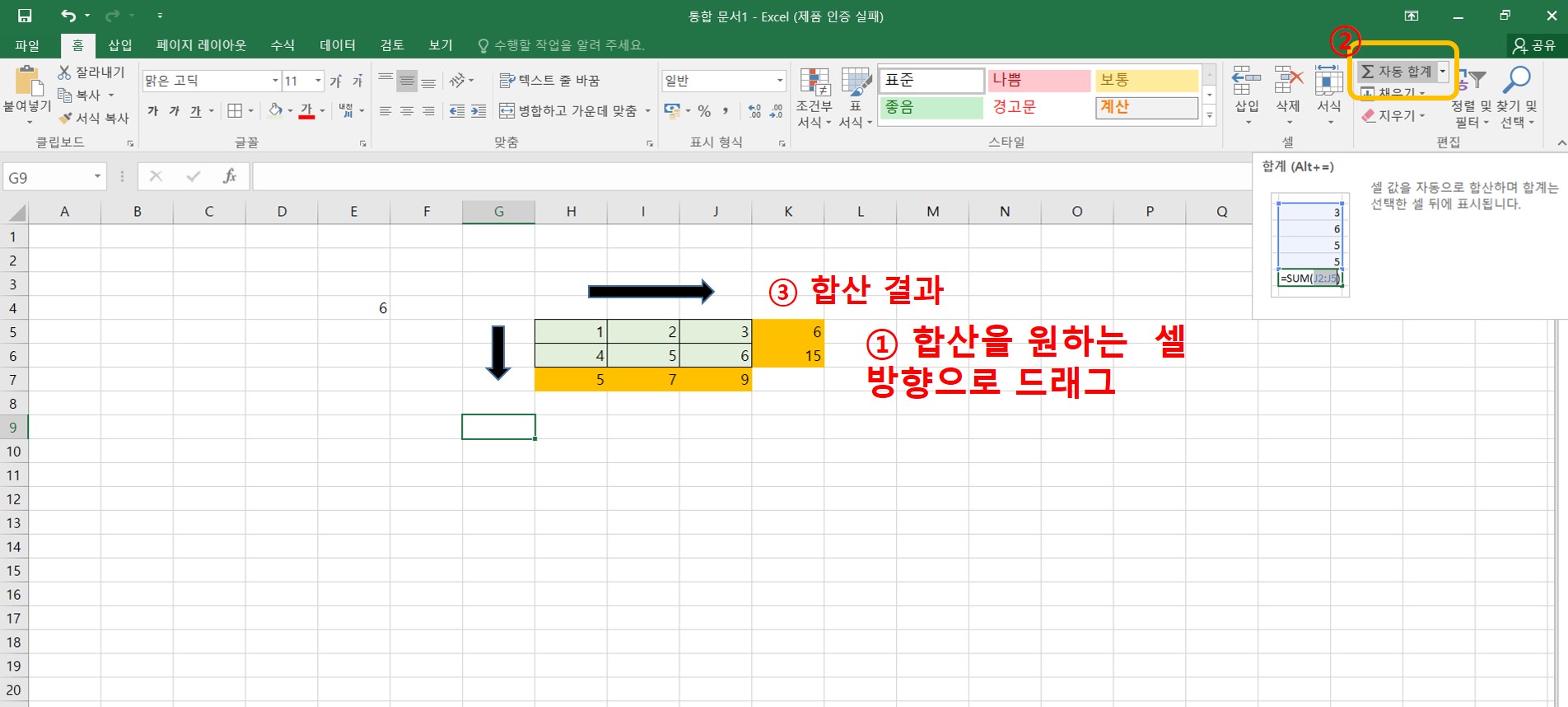
Task: Click the Decrease Decimal icon
Action: (776, 110)
